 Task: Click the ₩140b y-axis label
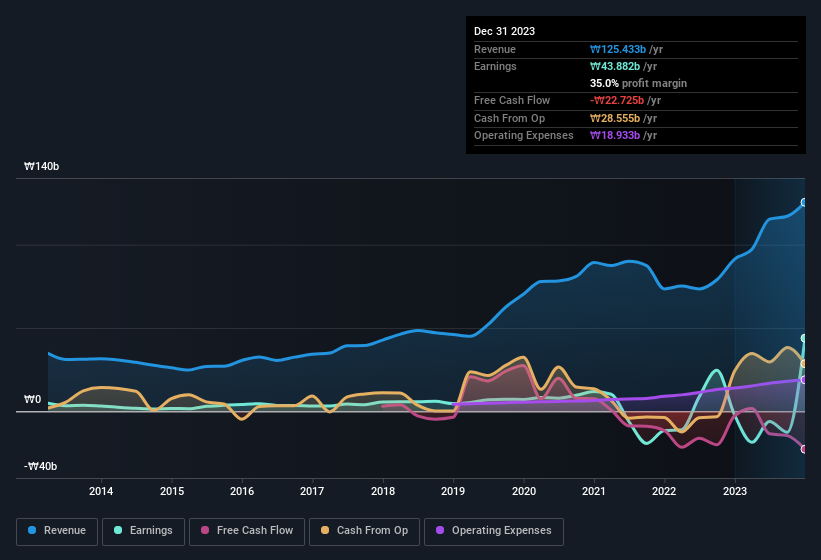(x=41, y=166)
